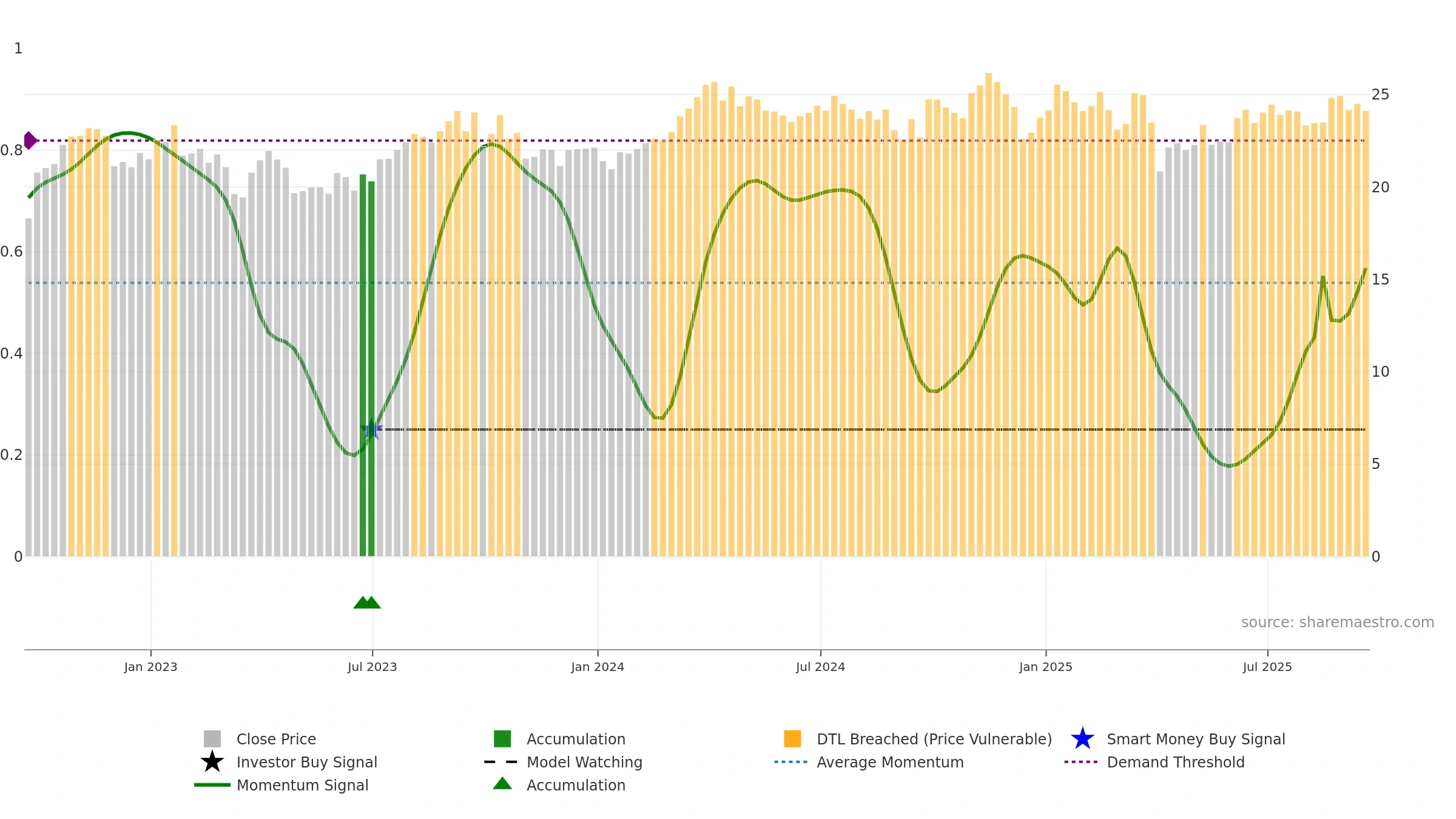Click the blue Smart Money Buy Signal star

tap(1082, 738)
